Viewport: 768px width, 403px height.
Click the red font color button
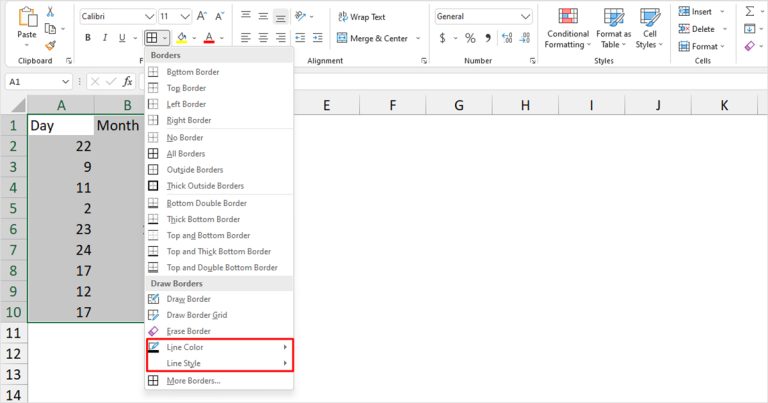[x=209, y=38]
